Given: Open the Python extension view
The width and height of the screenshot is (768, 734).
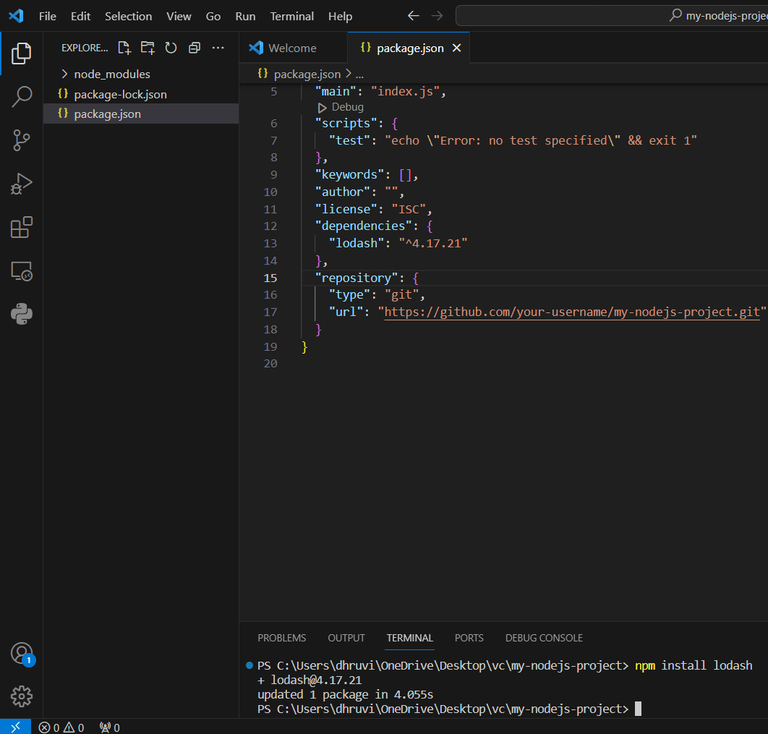Looking at the screenshot, I should click(x=21, y=314).
